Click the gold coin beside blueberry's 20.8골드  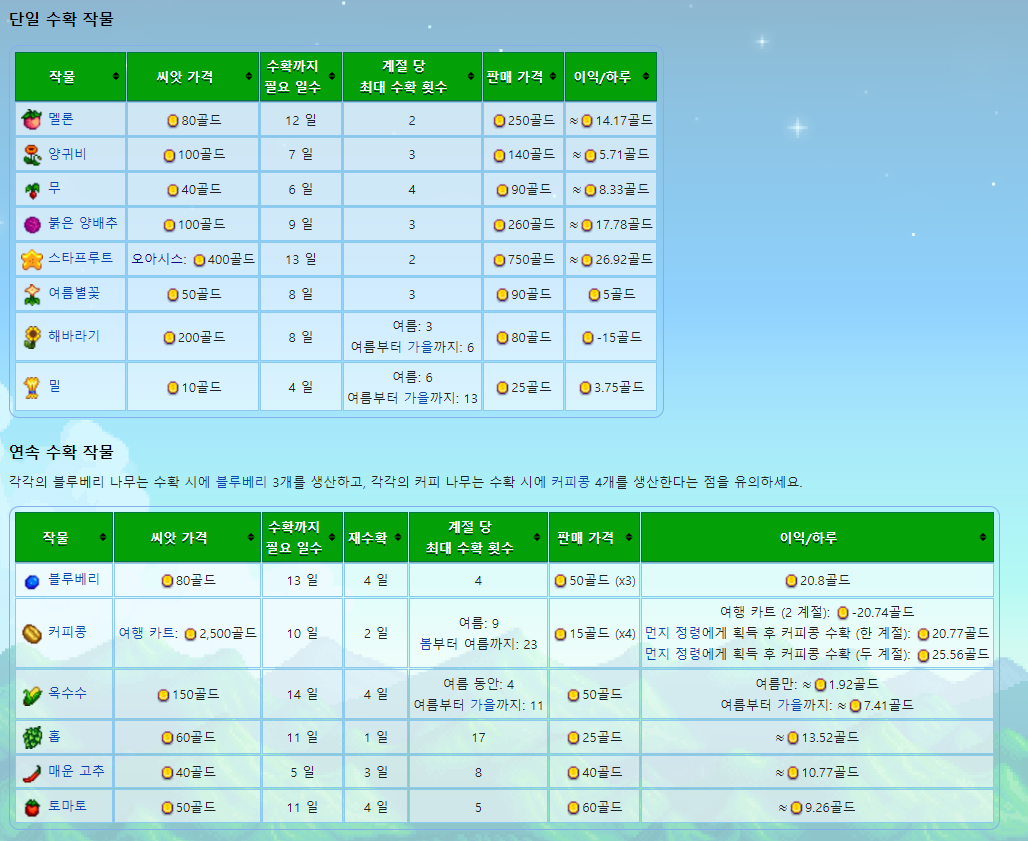791,581
